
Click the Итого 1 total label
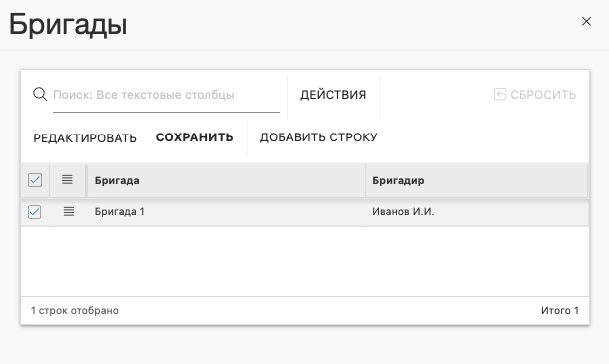[560, 310]
